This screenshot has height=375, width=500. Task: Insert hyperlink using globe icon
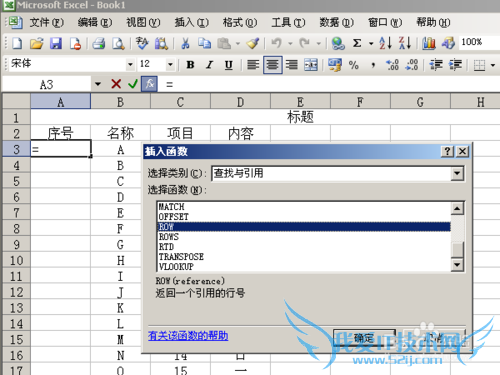(338, 43)
